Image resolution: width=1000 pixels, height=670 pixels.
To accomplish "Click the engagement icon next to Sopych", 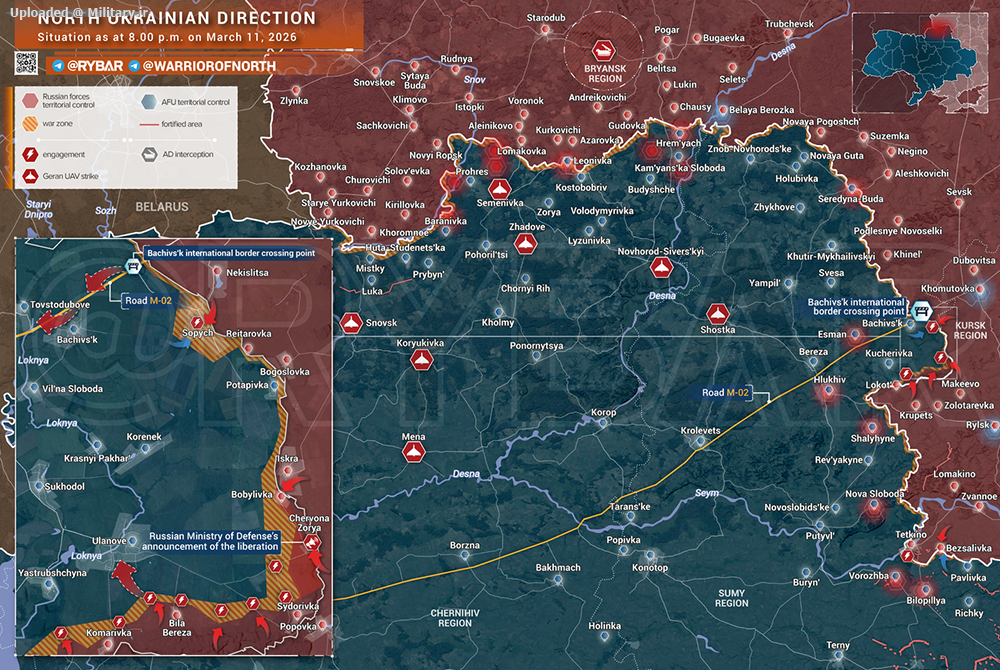I will tap(197, 323).
